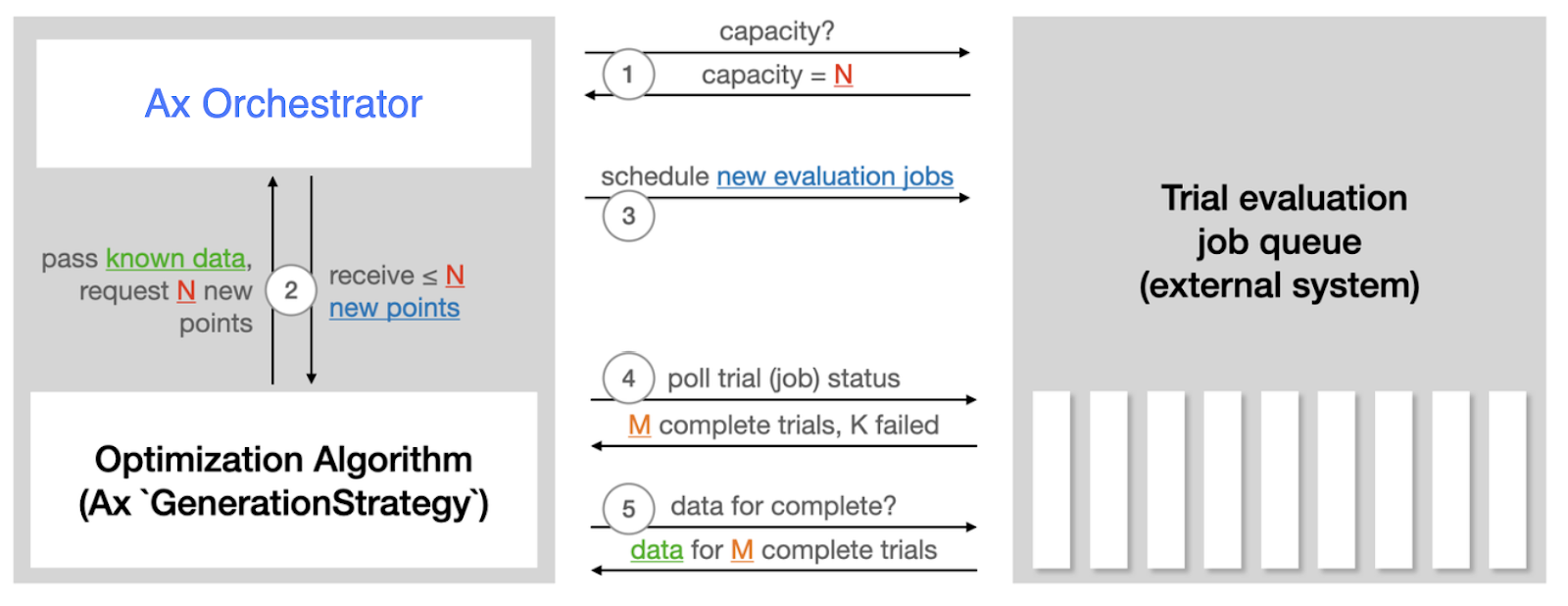Select the Optimization Algorithm GenerationStrategy box
Viewport: 1568px width, 606px height.
[x=284, y=480]
